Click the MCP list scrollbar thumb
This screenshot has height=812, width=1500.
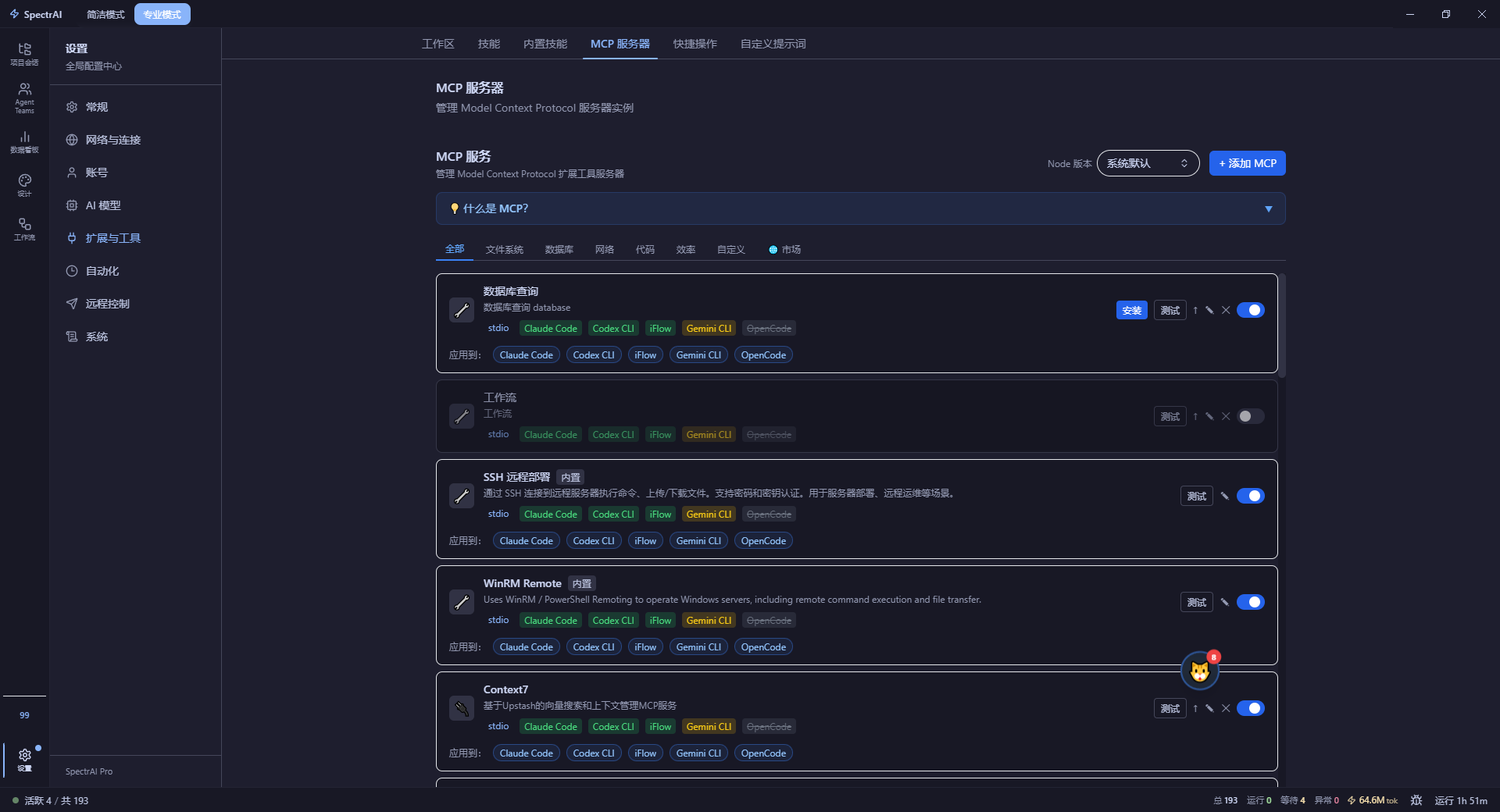[1282, 326]
